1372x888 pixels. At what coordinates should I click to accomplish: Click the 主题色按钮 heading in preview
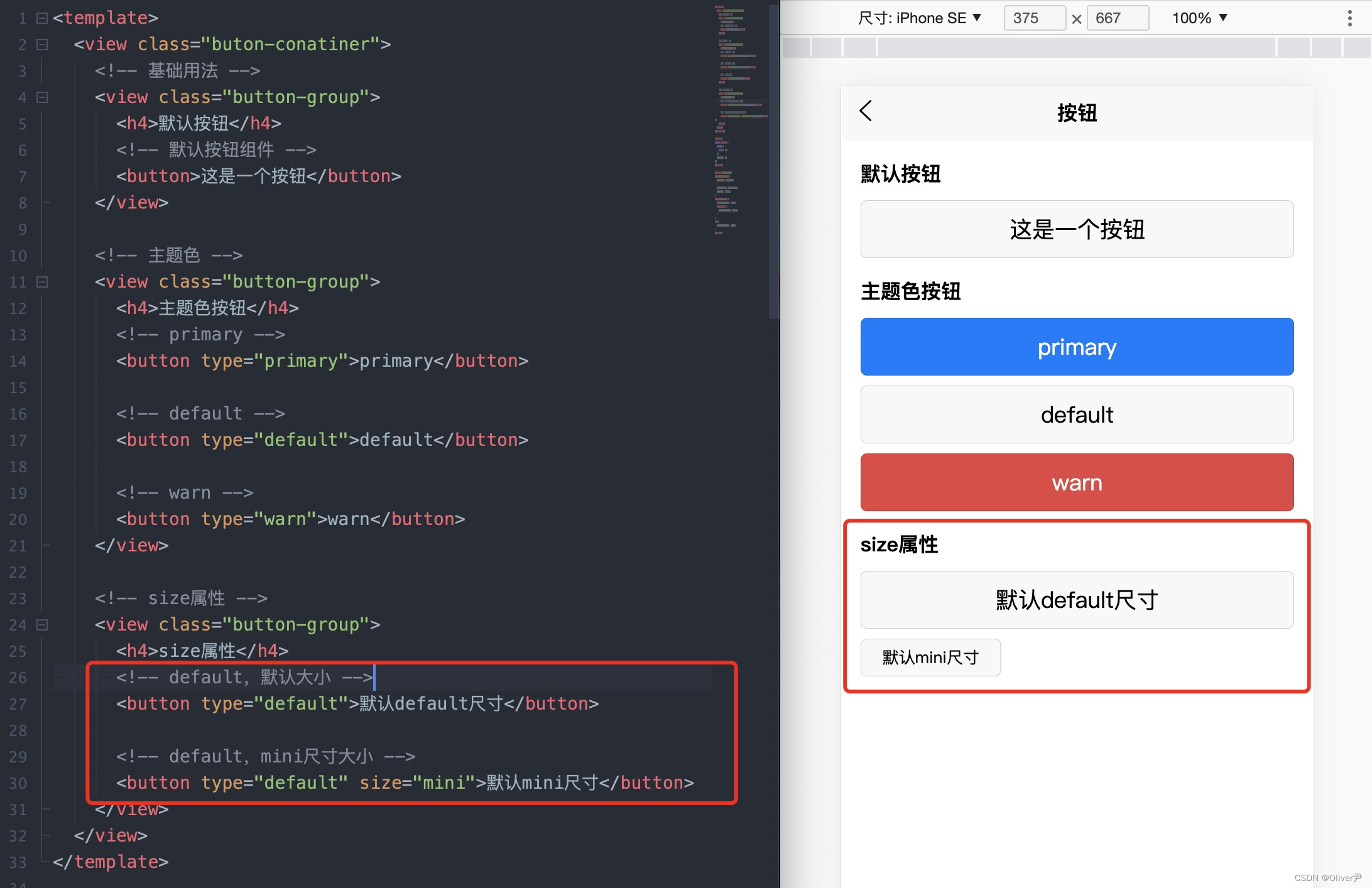(x=910, y=291)
